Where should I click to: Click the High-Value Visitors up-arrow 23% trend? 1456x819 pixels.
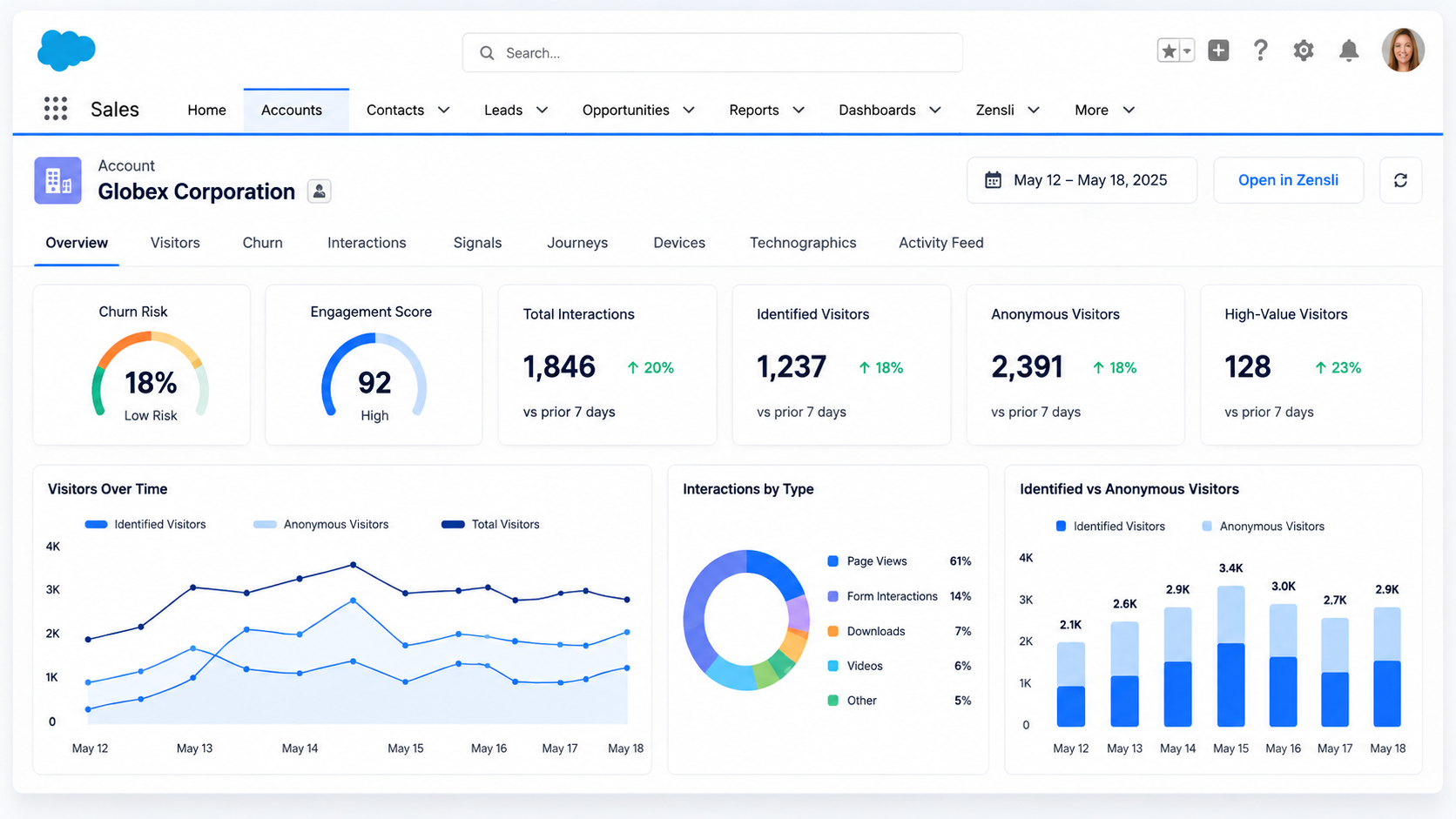[1338, 368]
